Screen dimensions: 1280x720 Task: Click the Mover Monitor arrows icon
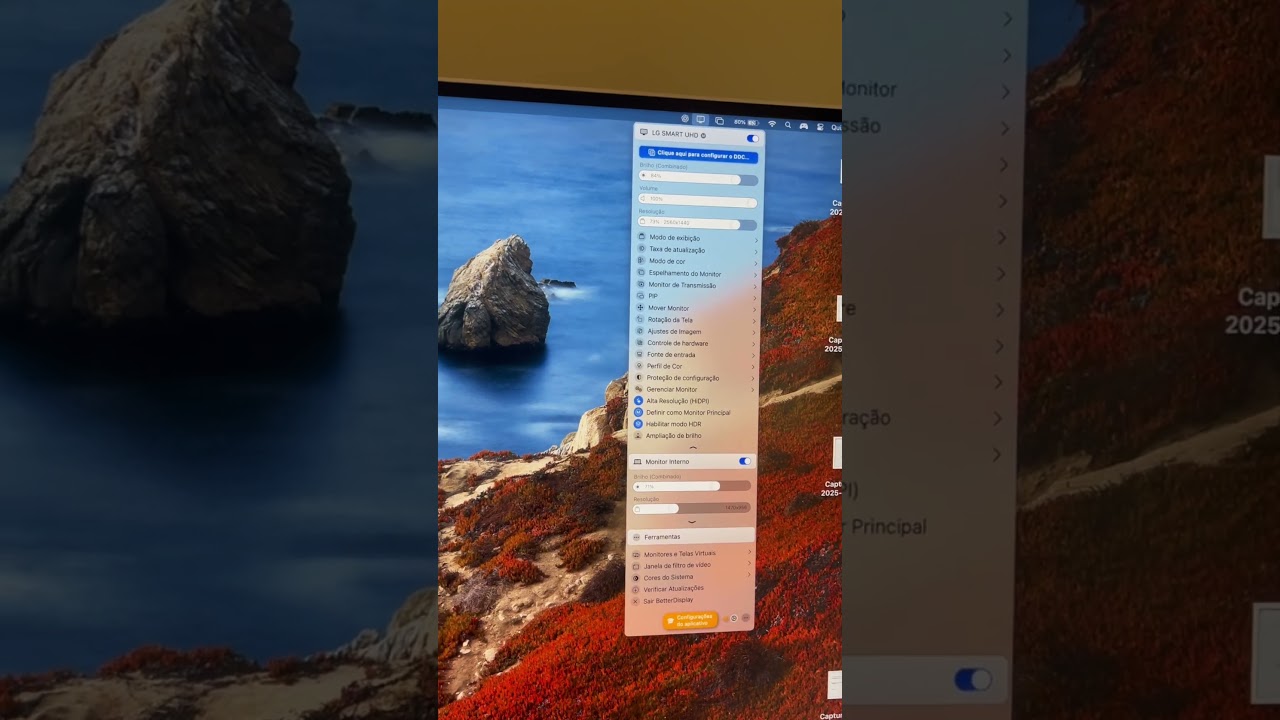(x=641, y=308)
